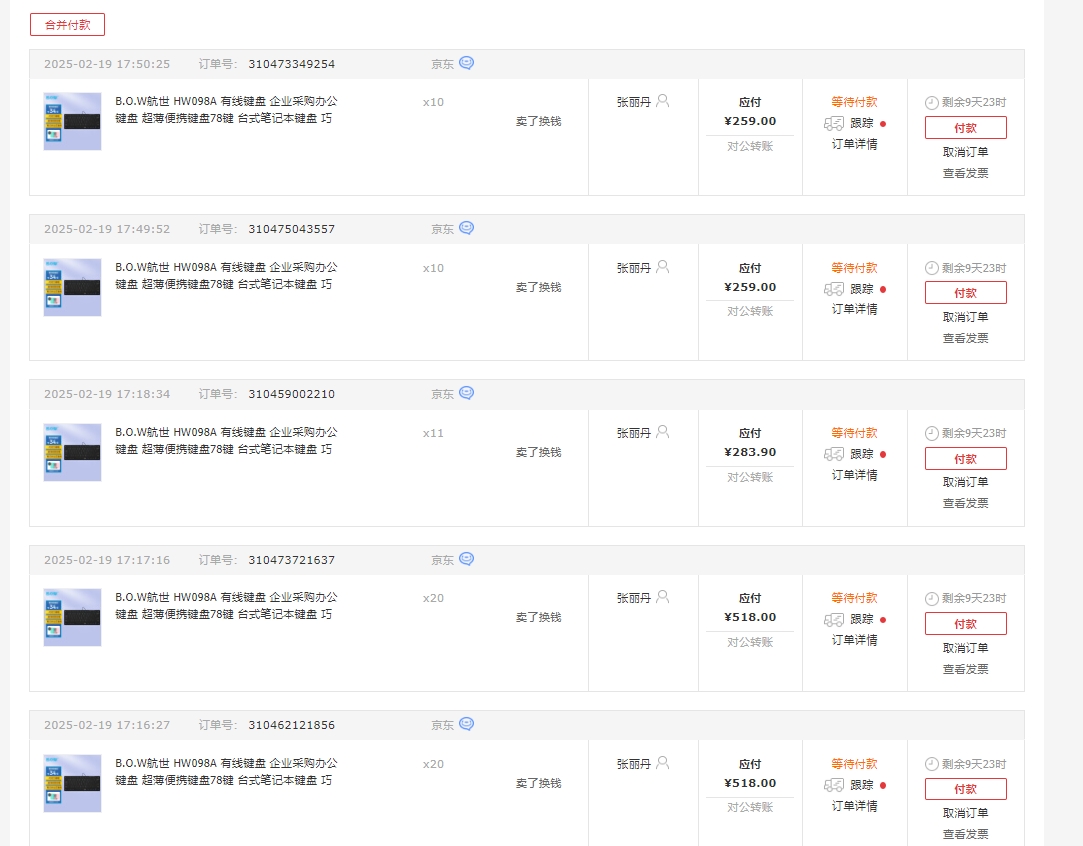
Task: Click 卖了换钱 in order 310473349254
Action: point(539,122)
